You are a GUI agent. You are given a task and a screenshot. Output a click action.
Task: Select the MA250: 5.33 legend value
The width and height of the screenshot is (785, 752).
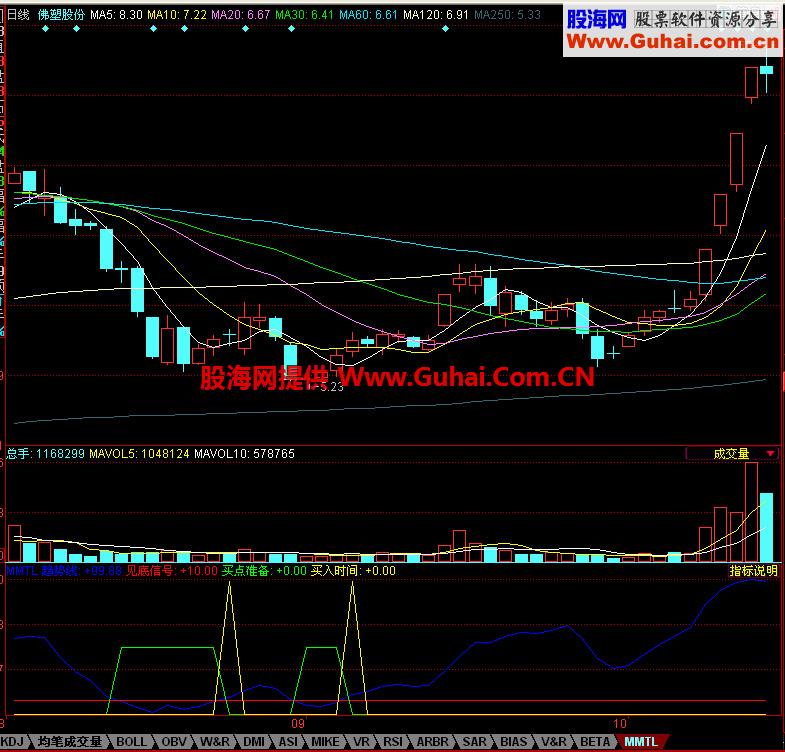coord(507,15)
